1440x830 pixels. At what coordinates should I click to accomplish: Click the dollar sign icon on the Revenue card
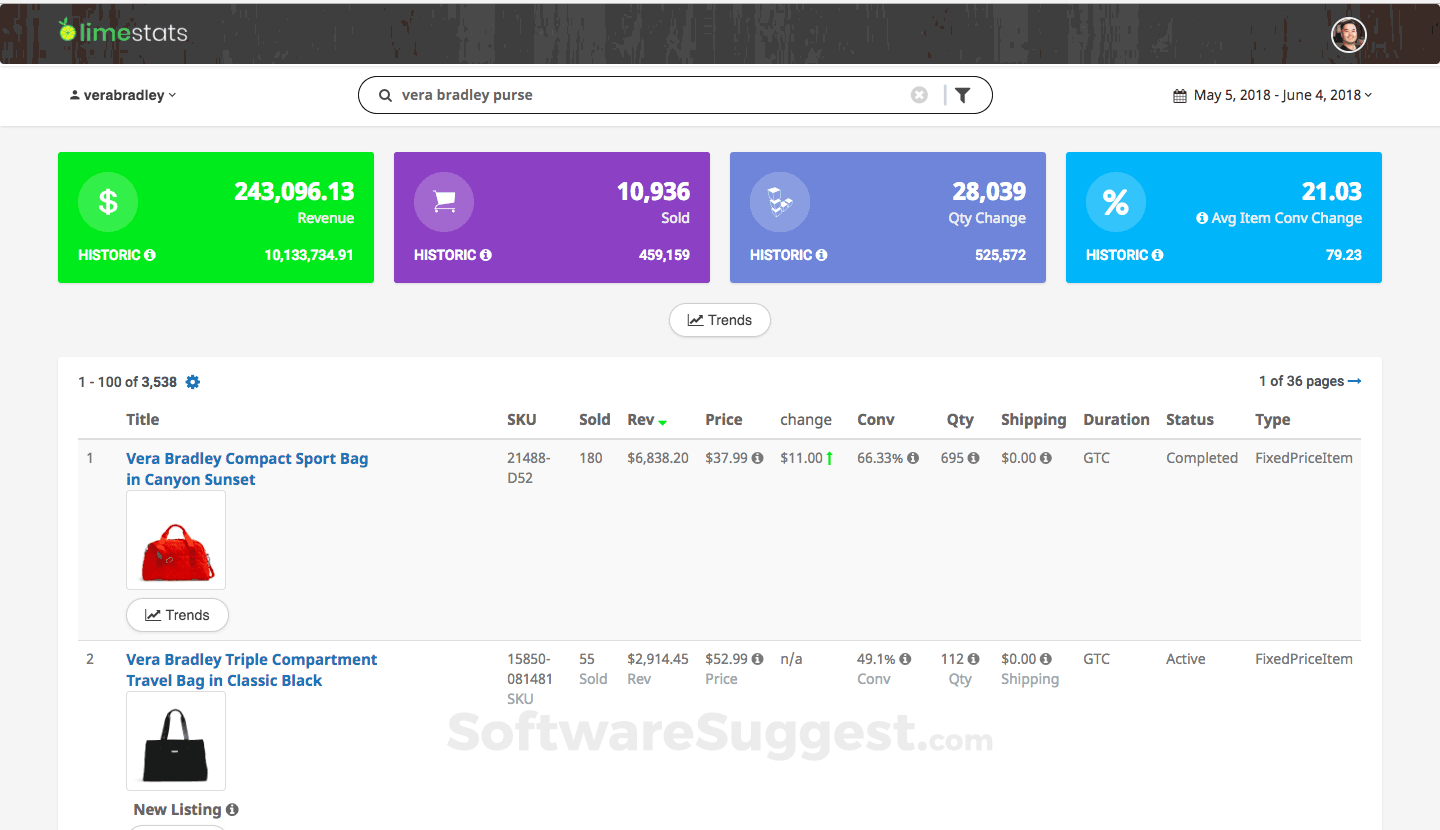pyautogui.click(x=108, y=202)
